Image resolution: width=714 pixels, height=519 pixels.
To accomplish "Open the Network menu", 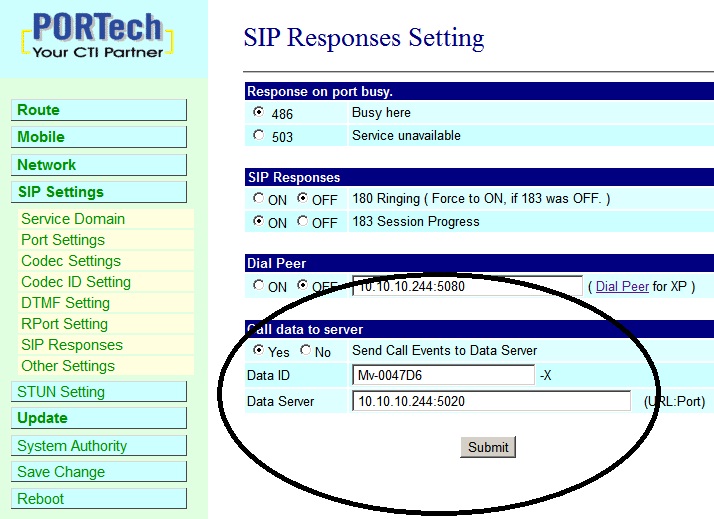I will [x=99, y=164].
